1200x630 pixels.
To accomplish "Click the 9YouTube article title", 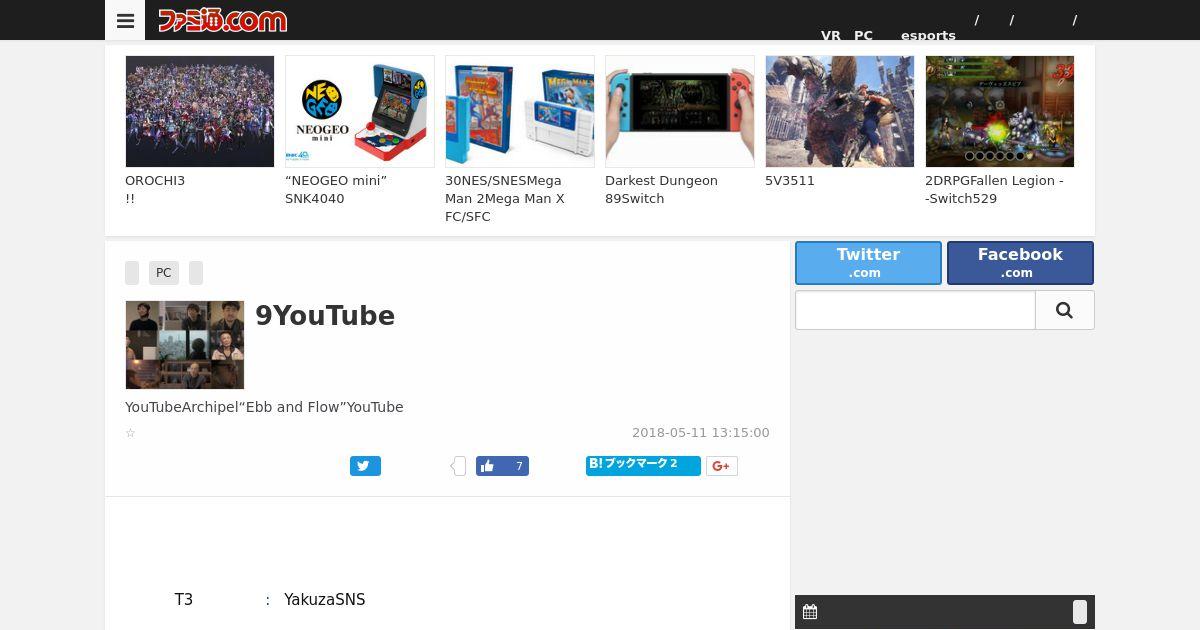I will point(325,316).
